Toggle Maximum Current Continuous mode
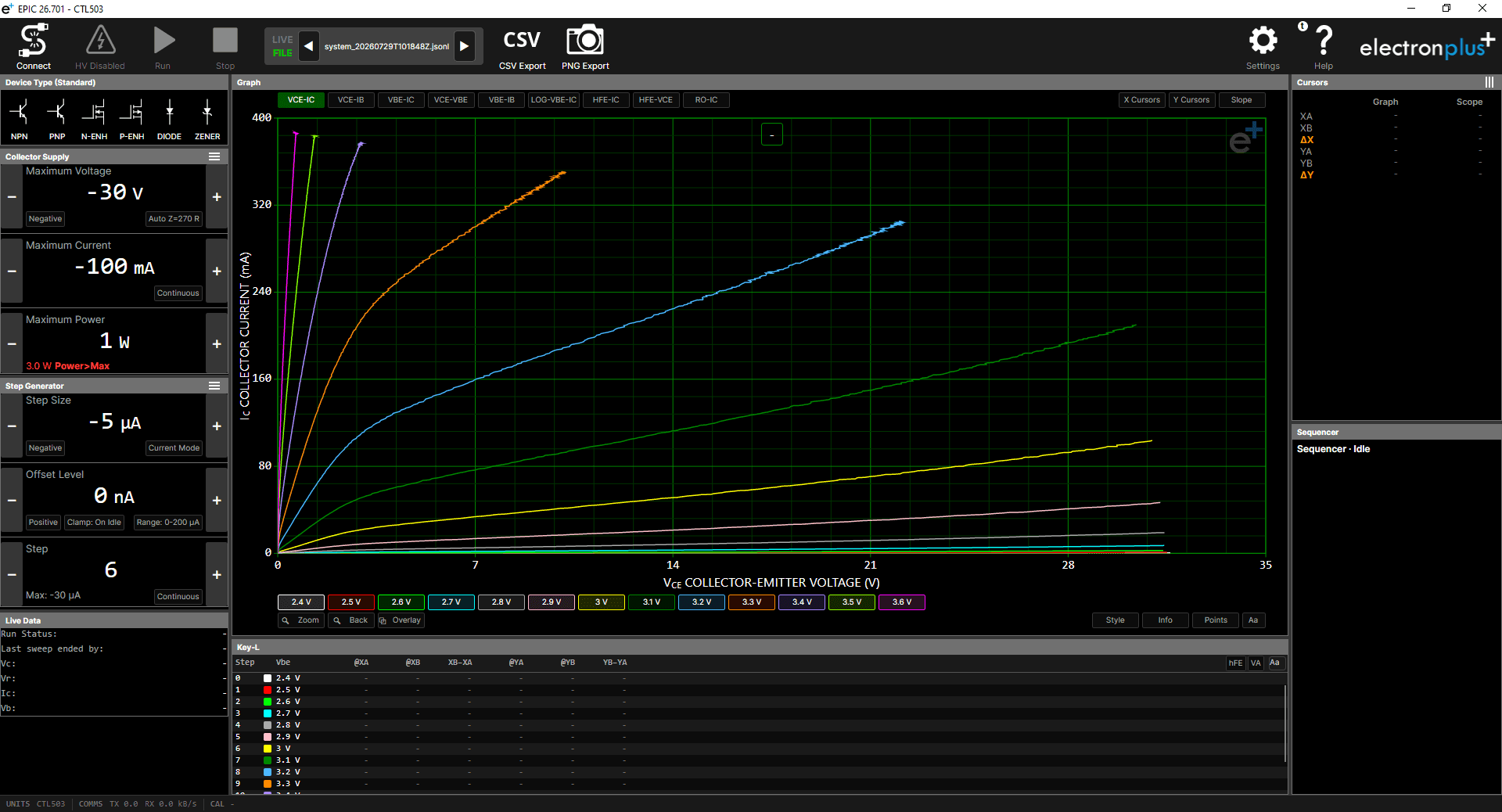Screen dimensions: 1502x812 coord(178,293)
